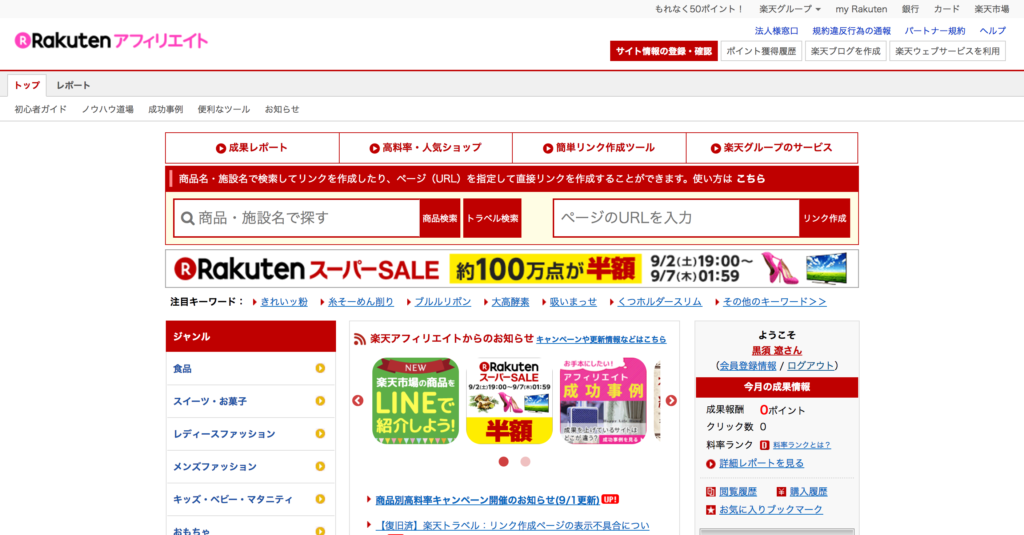Click the 閲覧履歴 icon
This screenshot has width=1024, height=535.
[711, 492]
